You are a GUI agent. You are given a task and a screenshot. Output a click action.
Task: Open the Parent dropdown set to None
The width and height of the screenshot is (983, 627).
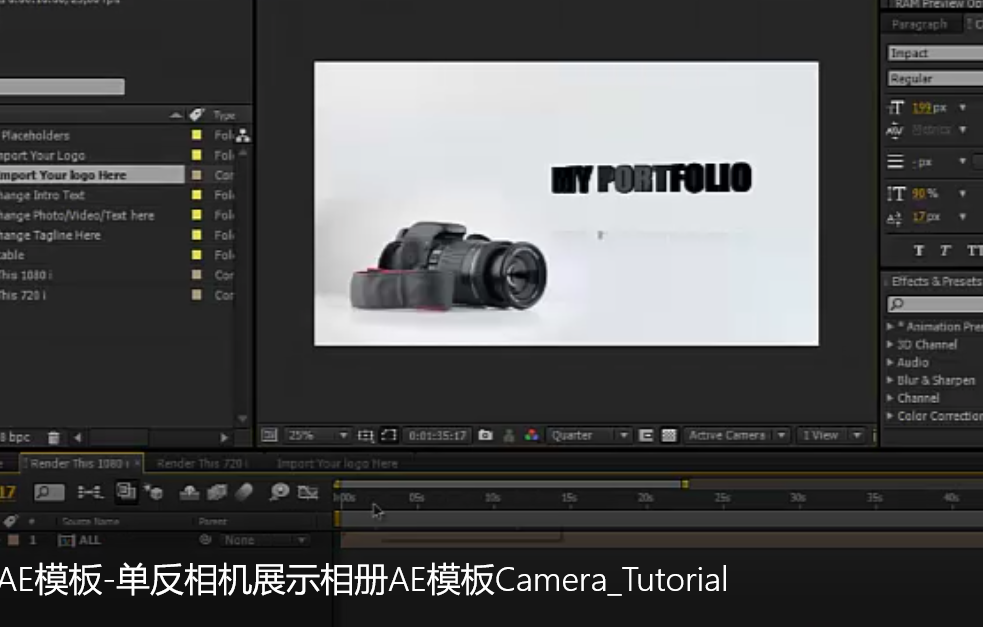(x=265, y=540)
